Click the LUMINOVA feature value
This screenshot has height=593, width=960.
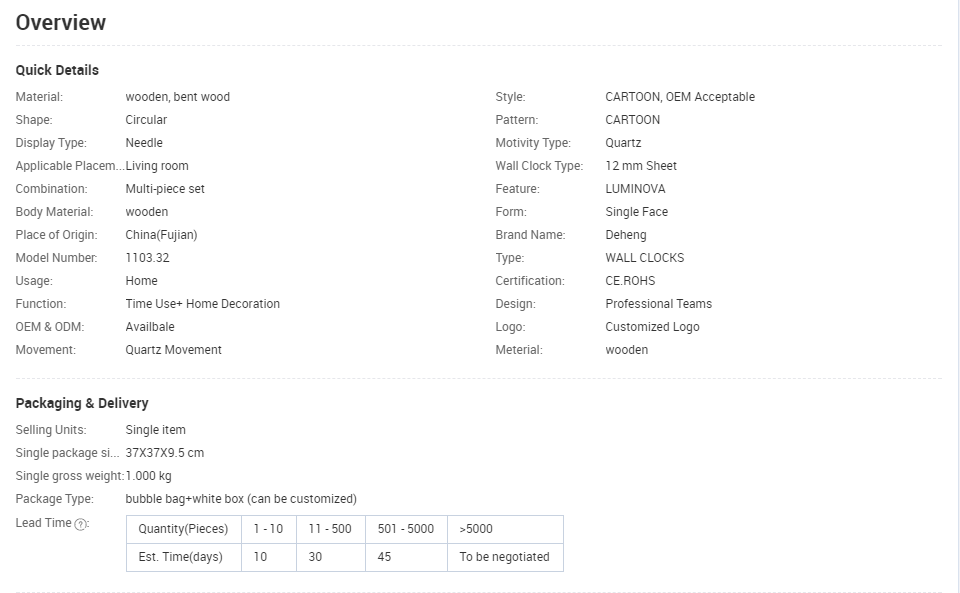[636, 189]
